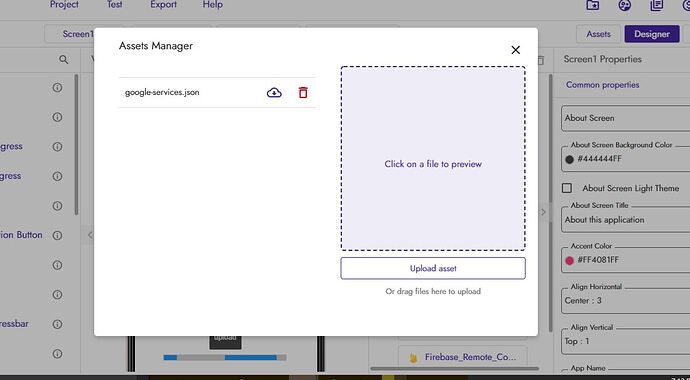Show info for the 'ressbar' component

(x=57, y=324)
